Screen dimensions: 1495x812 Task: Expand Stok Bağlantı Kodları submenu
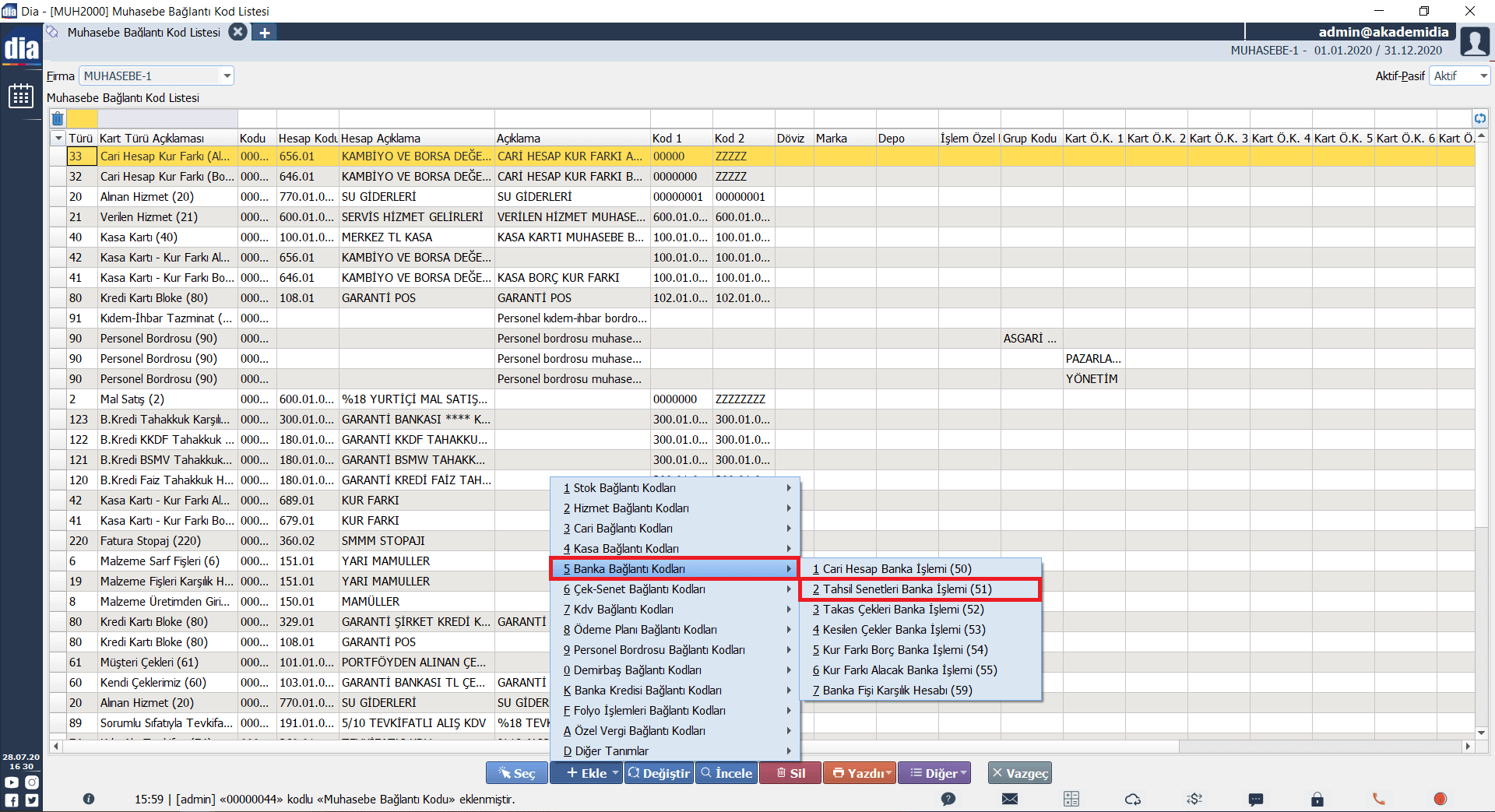[675, 488]
